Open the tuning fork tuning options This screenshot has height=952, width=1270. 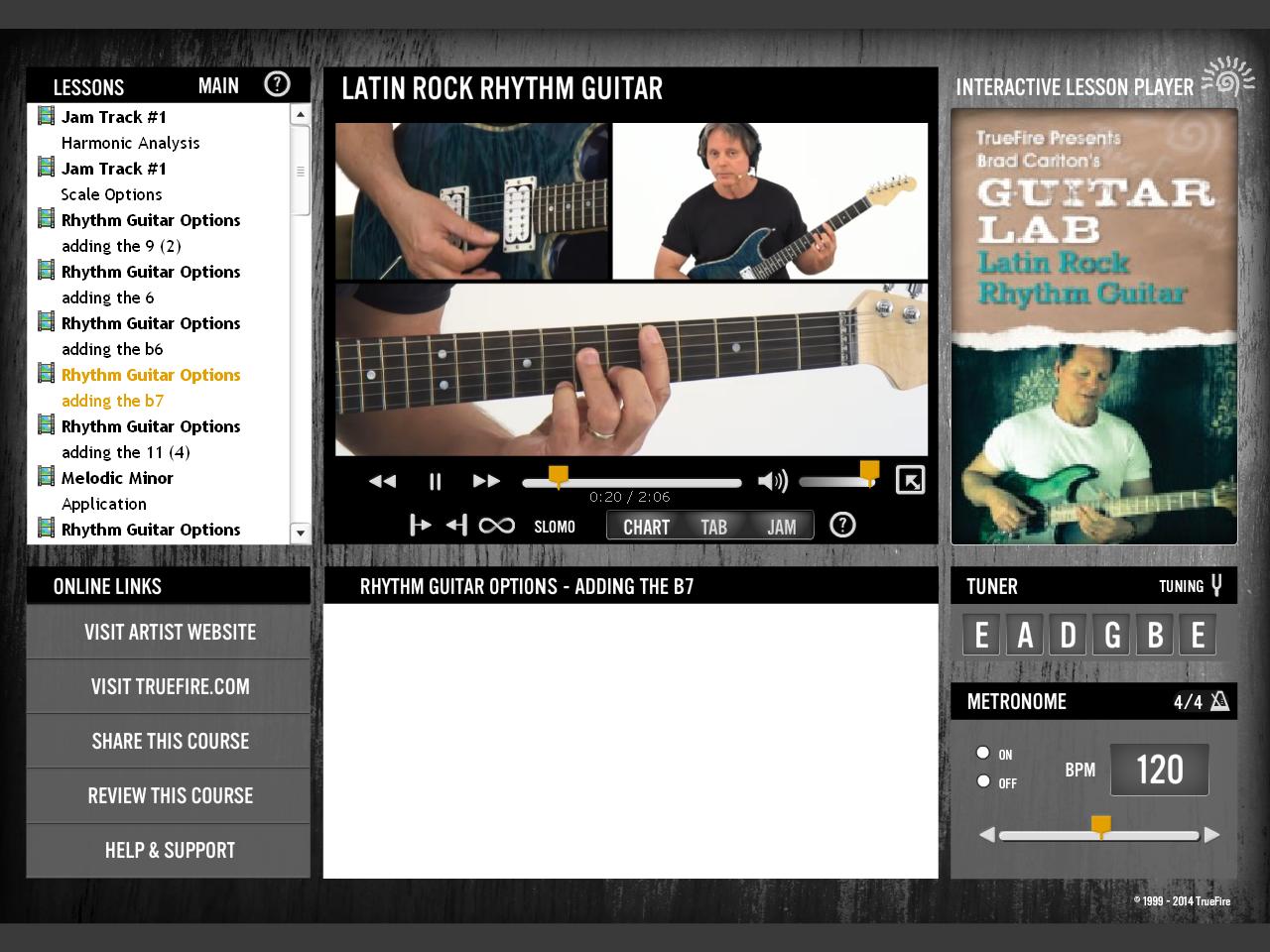click(x=1216, y=585)
